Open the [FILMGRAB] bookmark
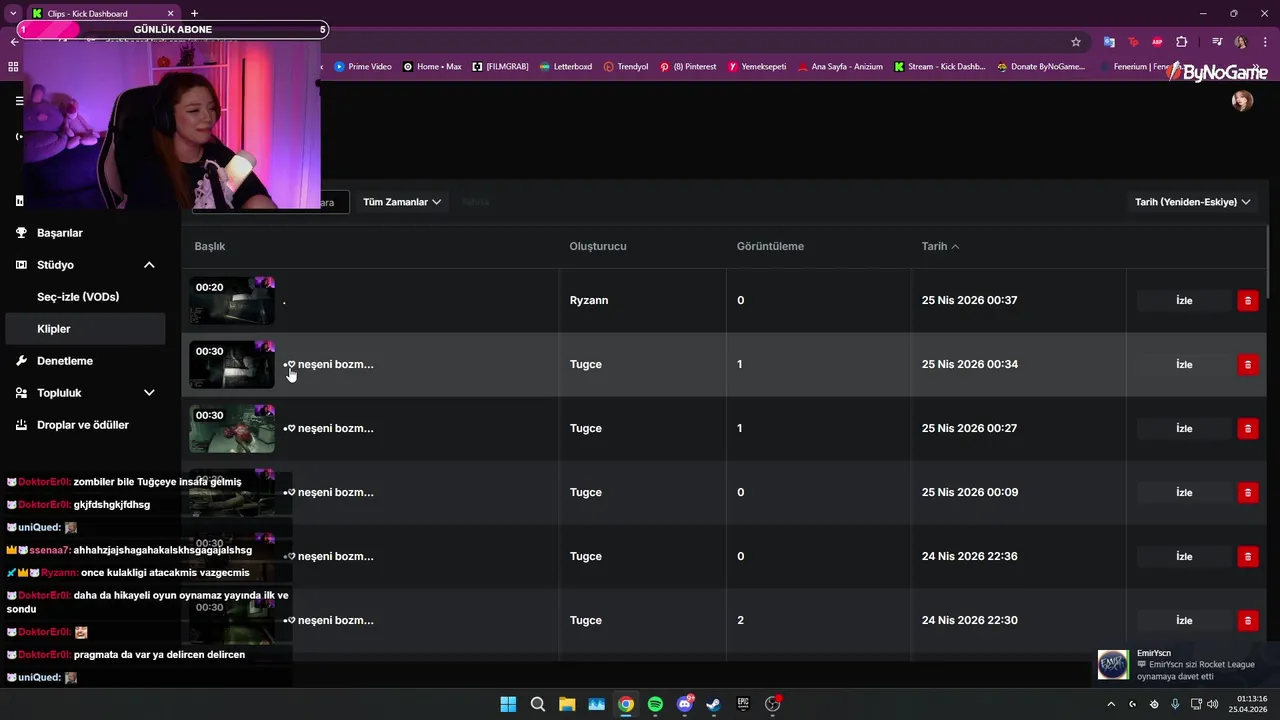1280x720 pixels. click(500, 67)
